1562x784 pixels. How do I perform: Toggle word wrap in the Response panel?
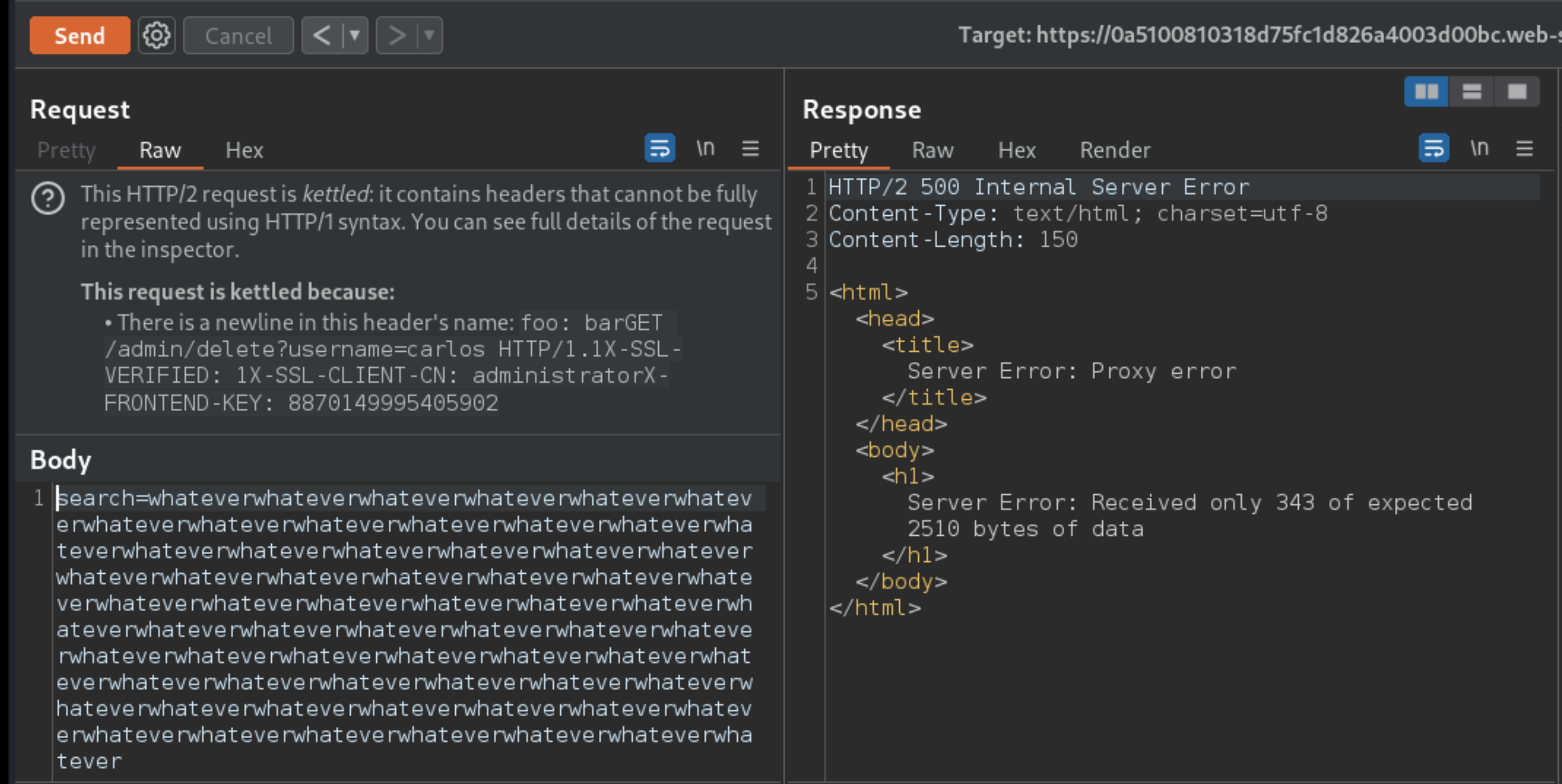(x=1434, y=148)
